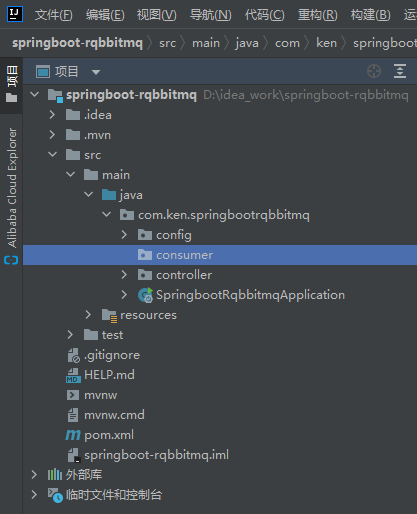Collapse the main folder
This screenshot has height=514, width=417.
click(70, 174)
